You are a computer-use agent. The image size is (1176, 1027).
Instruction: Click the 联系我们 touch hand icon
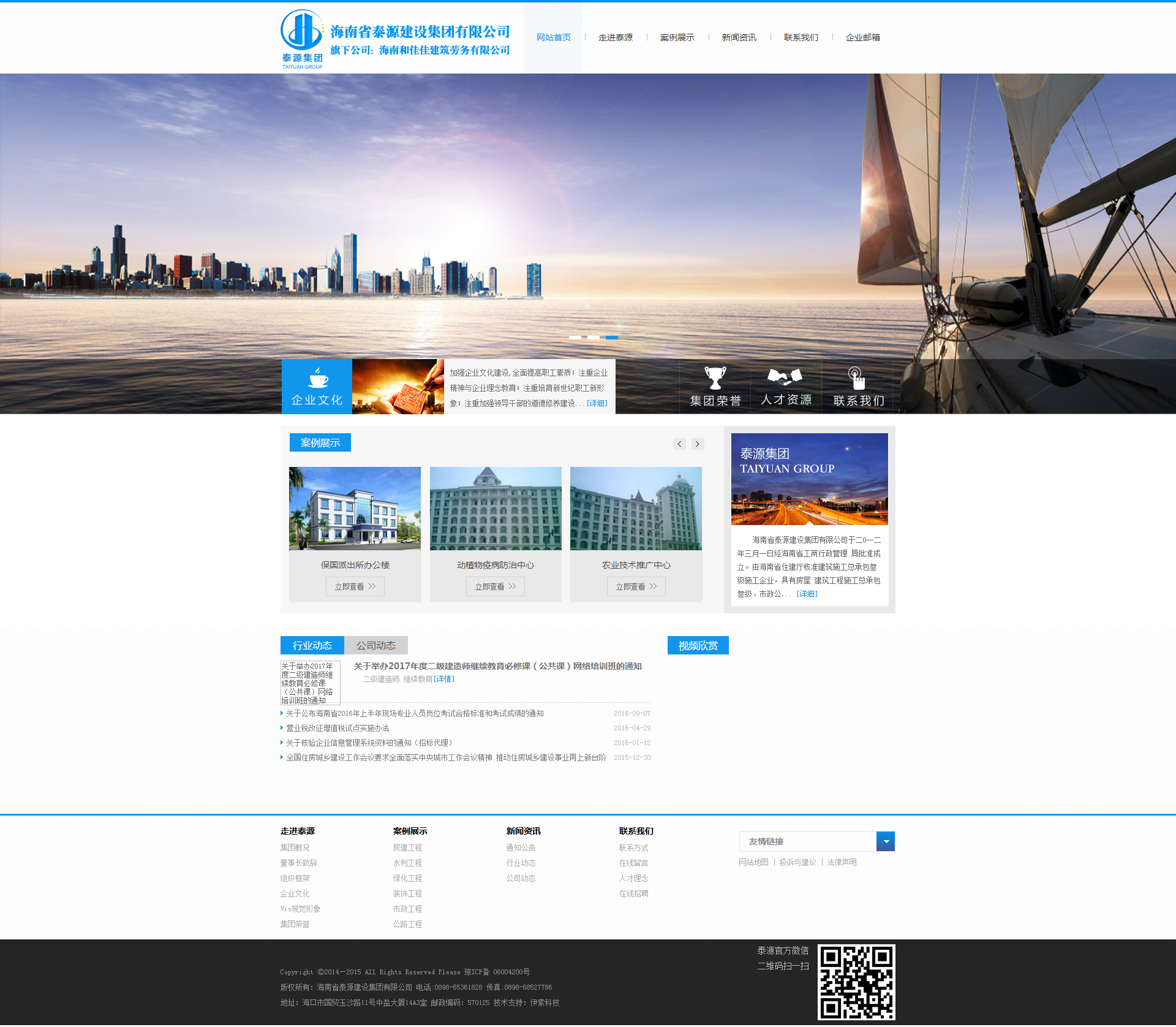[x=856, y=377]
